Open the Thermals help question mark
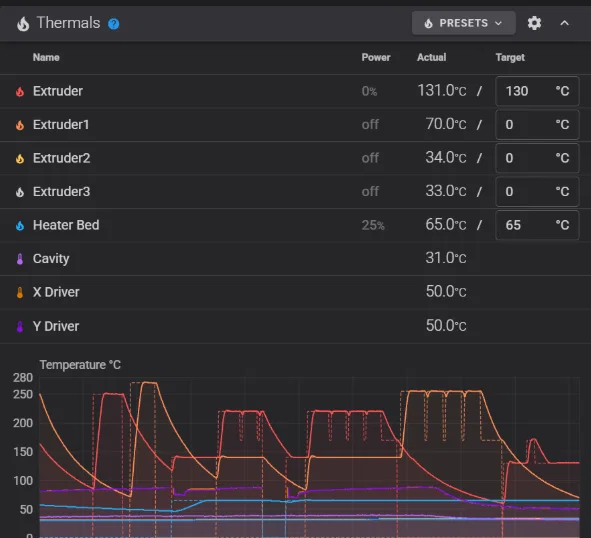This screenshot has height=538, width=591. [x=113, y=24]
